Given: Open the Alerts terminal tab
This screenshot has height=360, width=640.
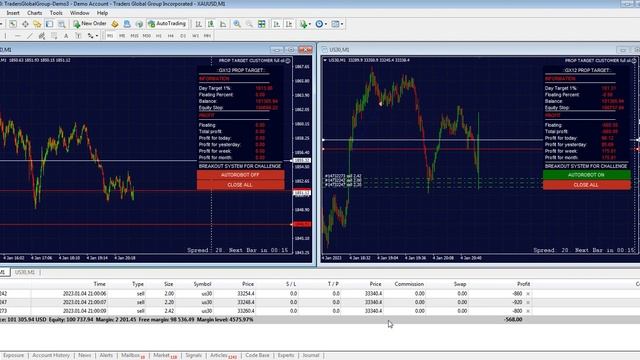Looking at the screenshot, I should [106, 356].
